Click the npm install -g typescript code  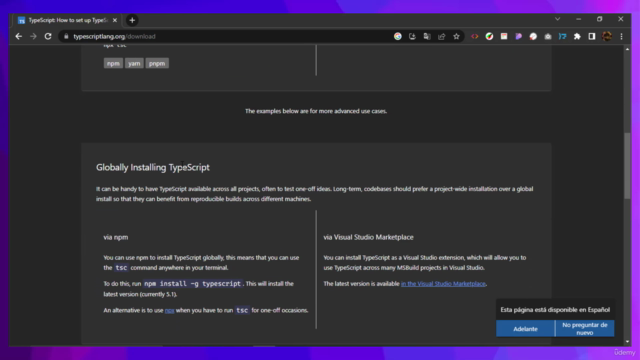(x=192, y=284)
